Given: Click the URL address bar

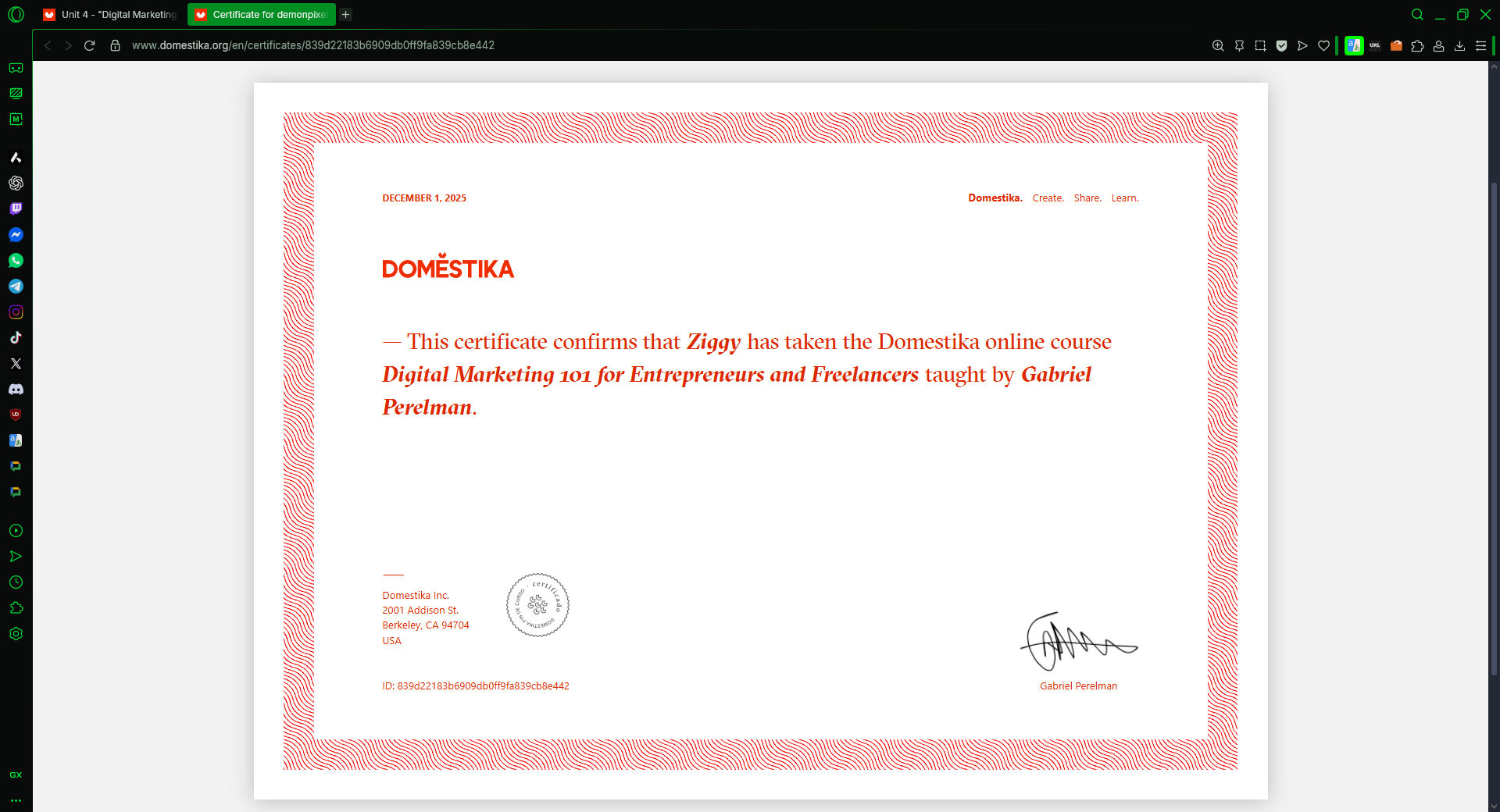Looking at the screenshot, I should (312, 46).
